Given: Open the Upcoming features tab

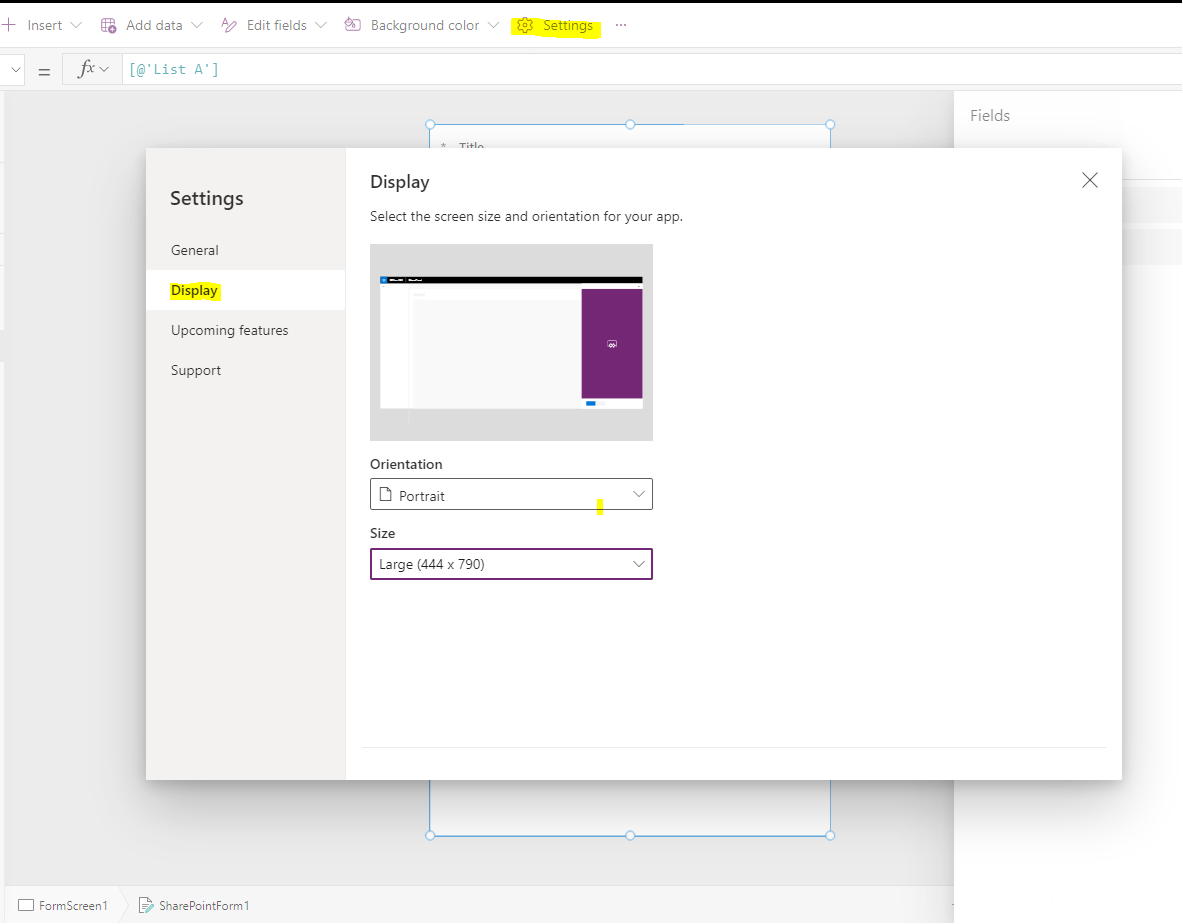Looking at the screenshot, I should (229, 330).
